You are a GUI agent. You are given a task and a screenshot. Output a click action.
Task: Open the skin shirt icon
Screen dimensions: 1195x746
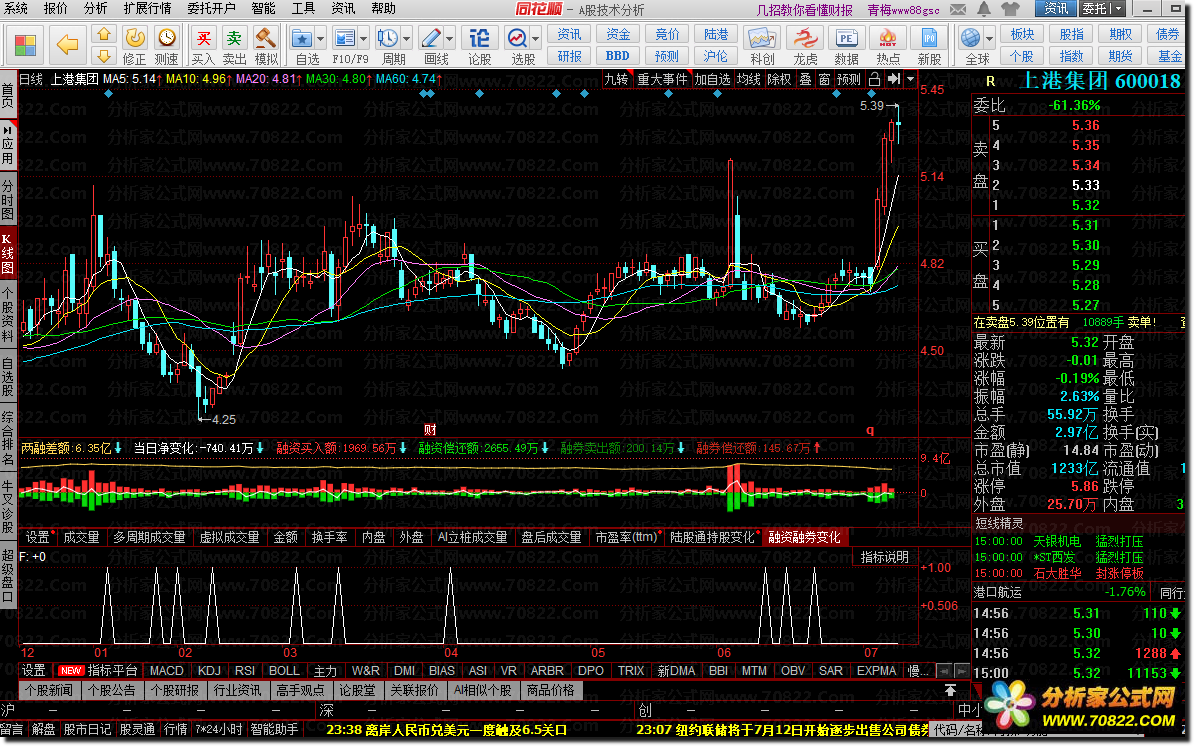[x=1011, y=9]
